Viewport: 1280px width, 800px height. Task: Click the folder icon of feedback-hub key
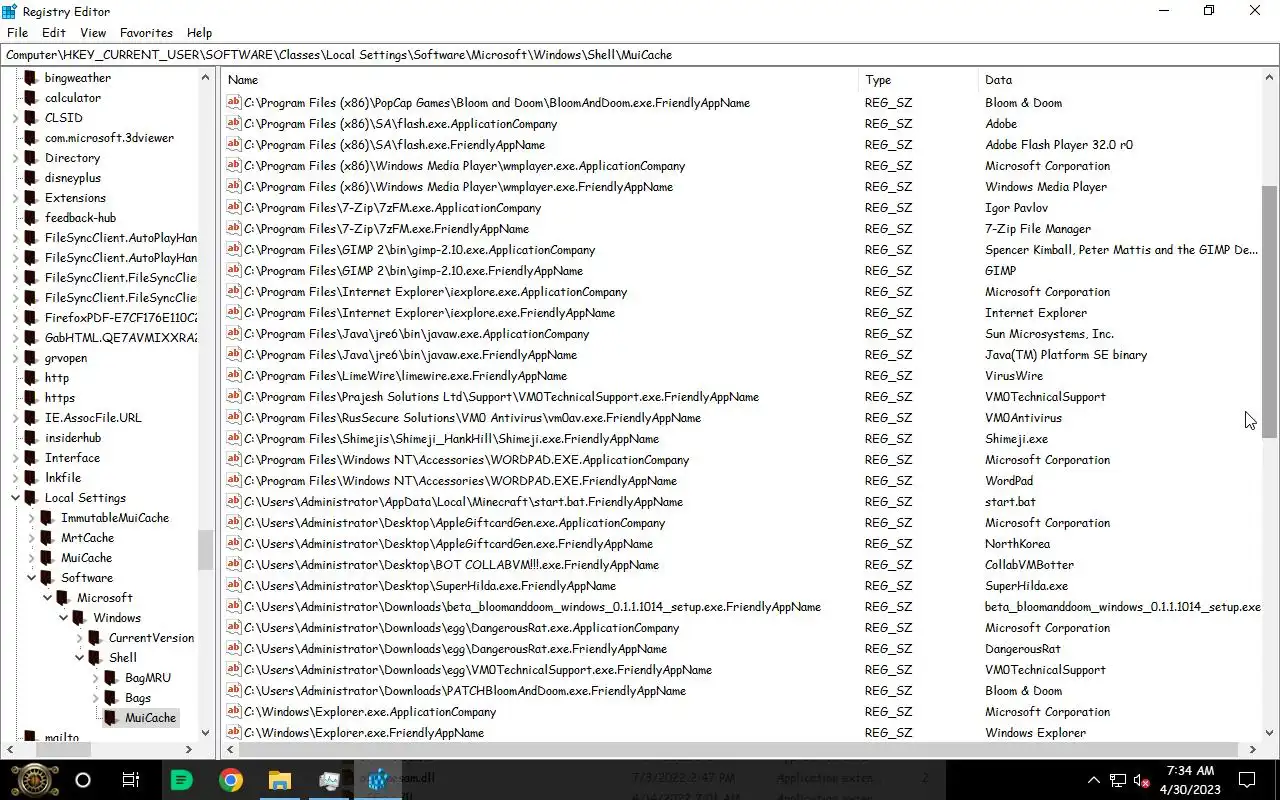coord(31,217)
